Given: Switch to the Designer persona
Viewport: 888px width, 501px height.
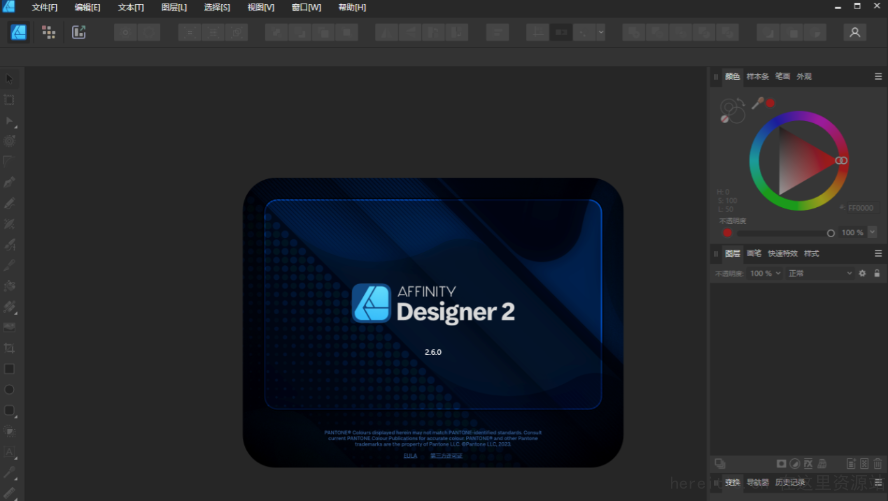Looking at the screenshot, I should (x=19, y=32).
